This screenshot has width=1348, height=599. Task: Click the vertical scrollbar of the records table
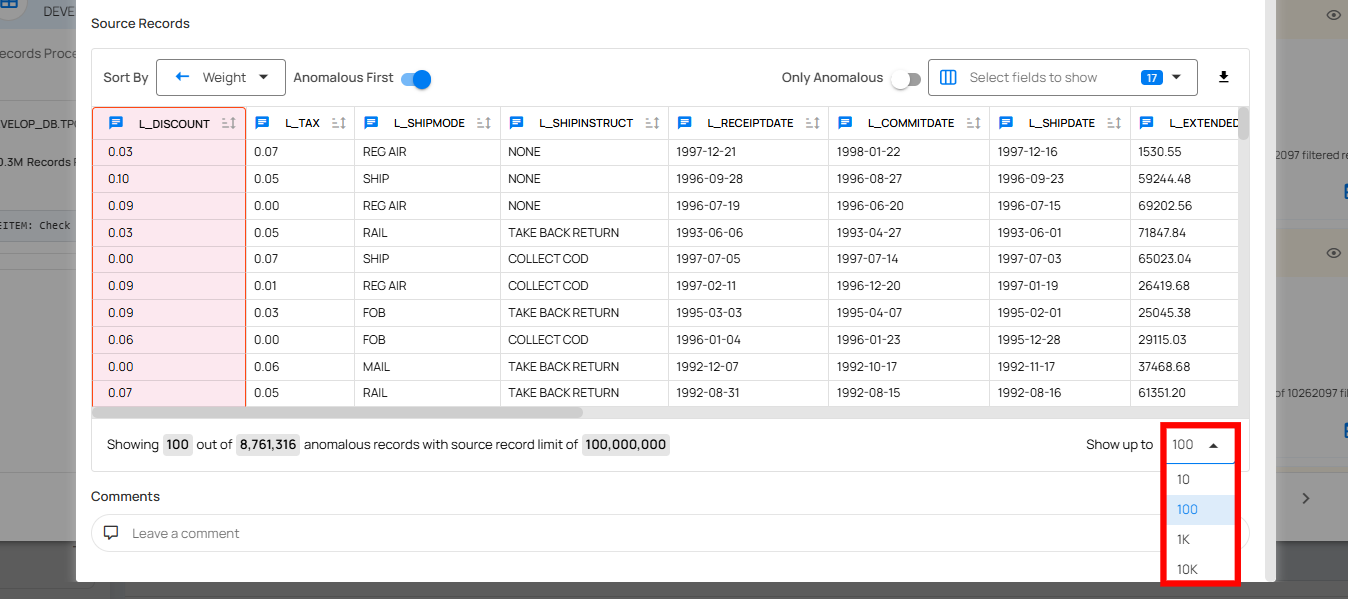click(1243, 123)
